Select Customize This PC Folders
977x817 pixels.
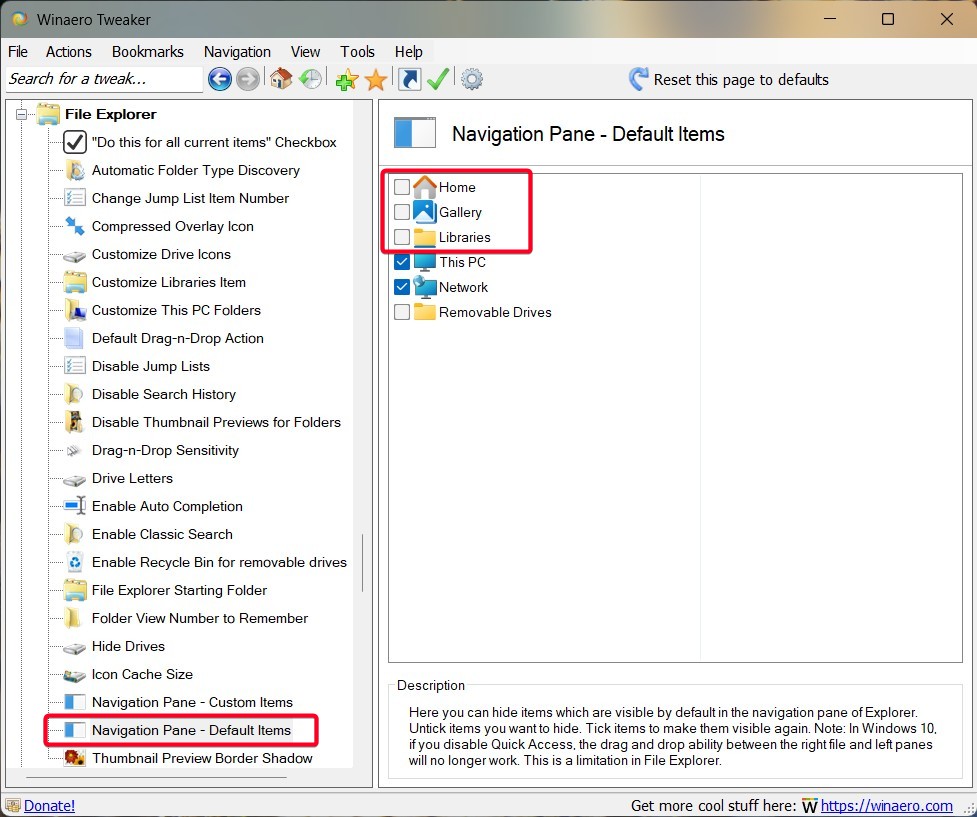click(x=176, y=310)
